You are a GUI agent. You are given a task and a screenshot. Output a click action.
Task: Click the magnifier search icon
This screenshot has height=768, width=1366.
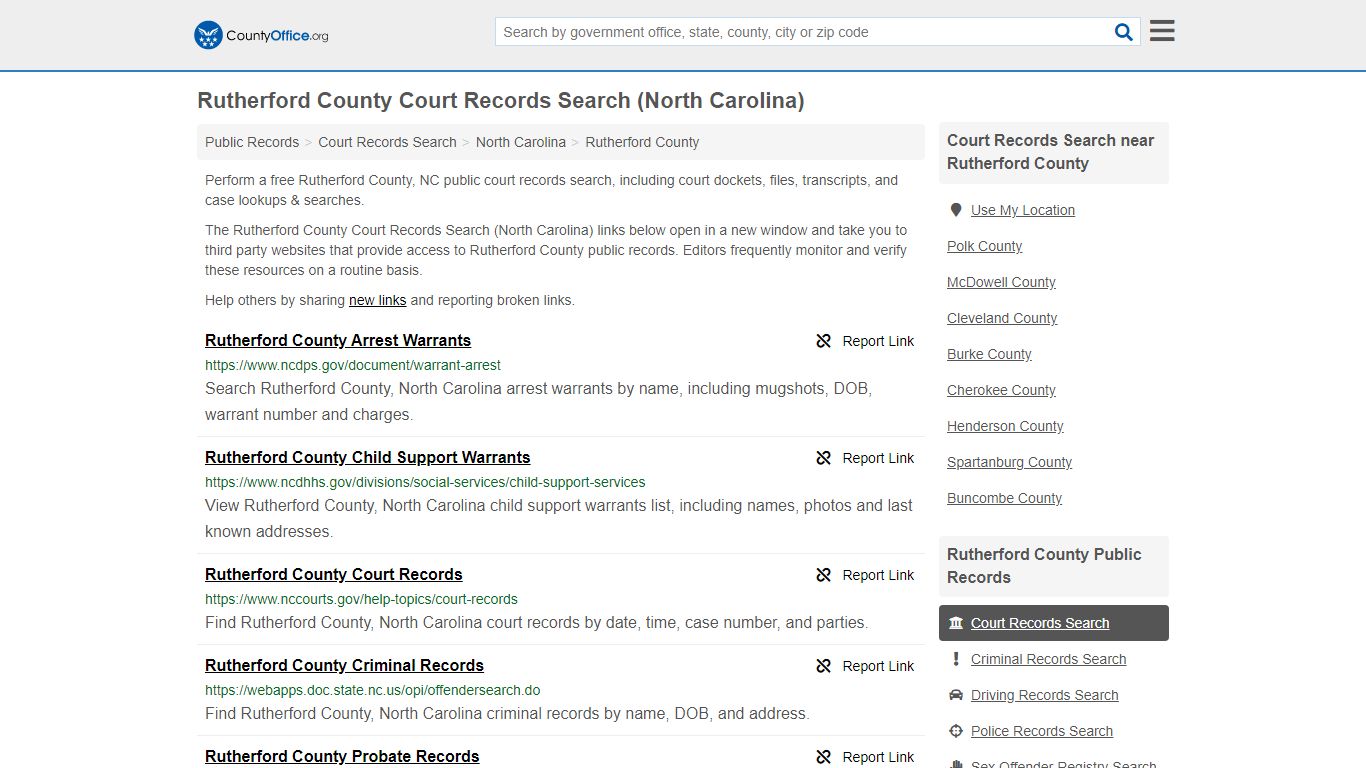click(x=1124, y=32)
